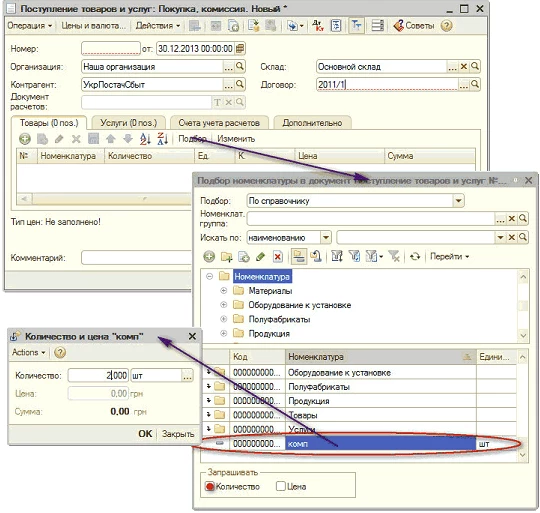The width and height of the screenshot is (540, 513).
Task: Click the Дт/Кт postings result icon
Action: coord(318,26)
